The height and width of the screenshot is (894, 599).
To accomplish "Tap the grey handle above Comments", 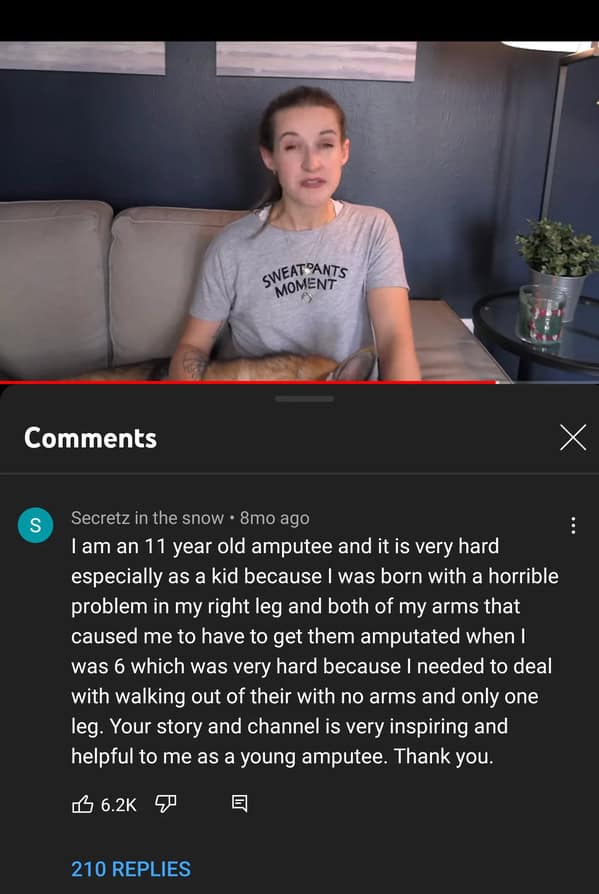I will [304, 399].
